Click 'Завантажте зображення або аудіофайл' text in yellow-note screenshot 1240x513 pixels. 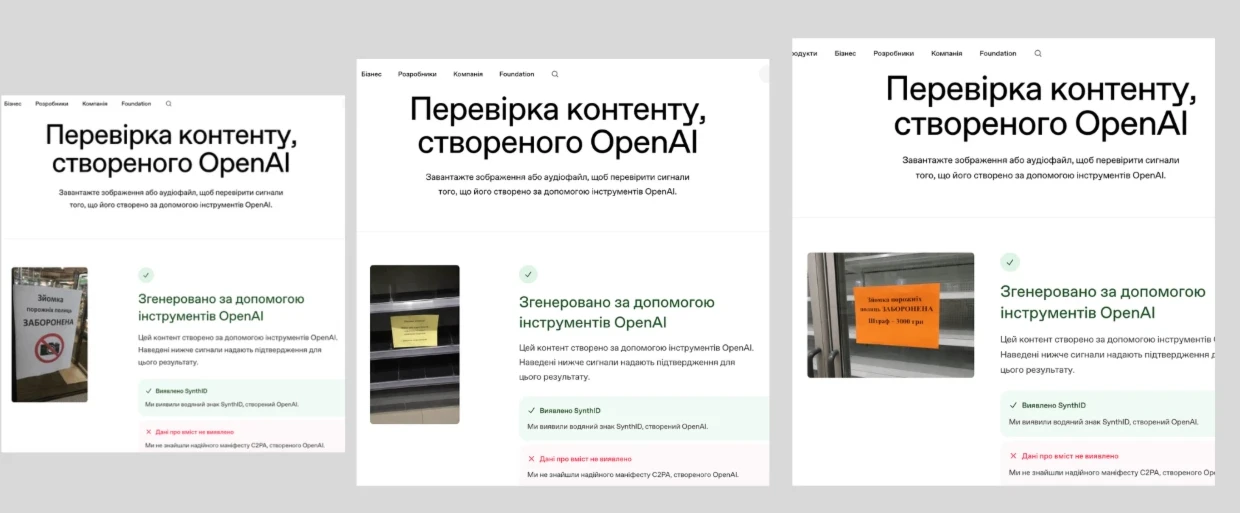coord(506,176)
